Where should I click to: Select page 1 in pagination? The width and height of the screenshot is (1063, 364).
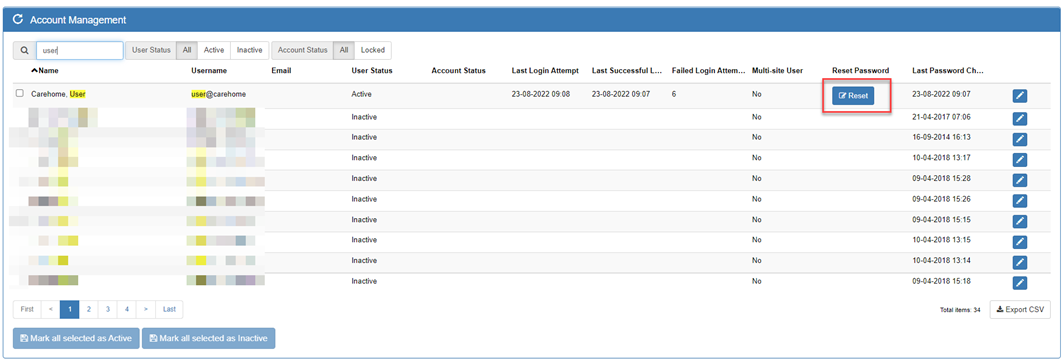coord(69,309)
